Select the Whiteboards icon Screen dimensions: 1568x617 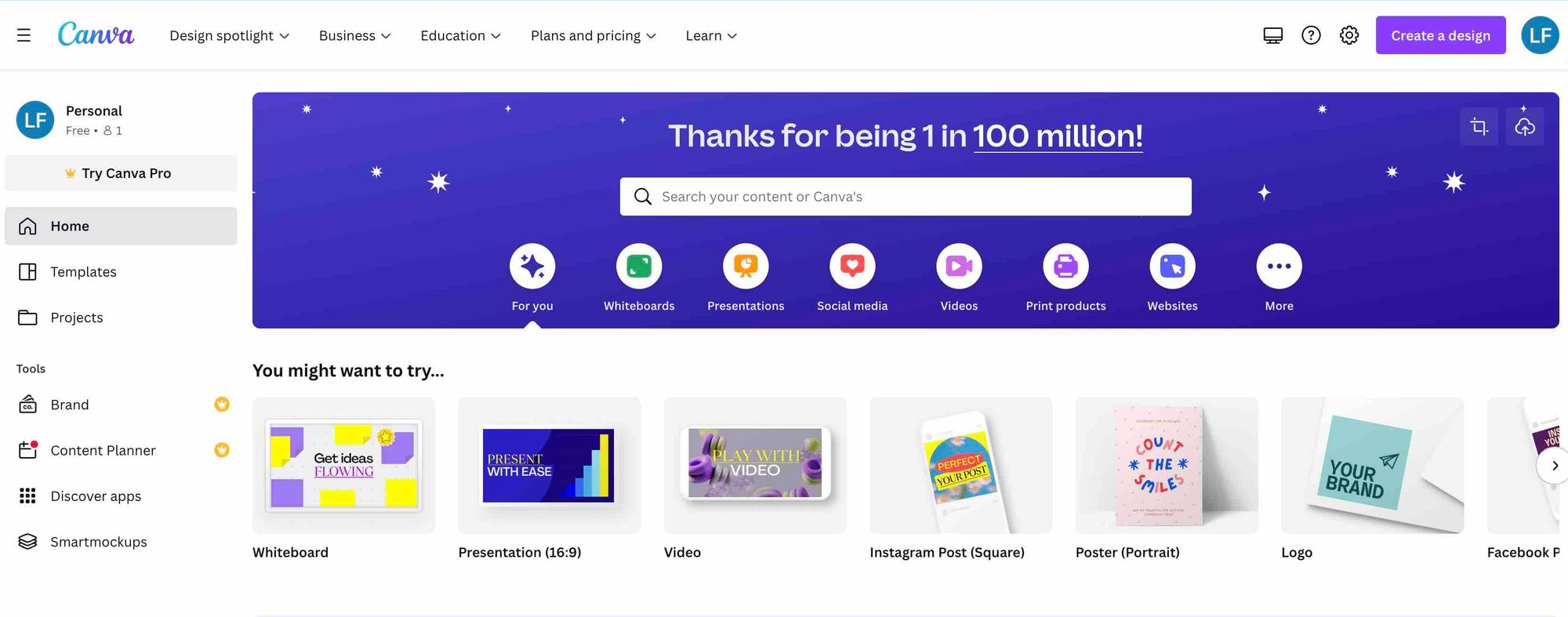pos(639,267)
